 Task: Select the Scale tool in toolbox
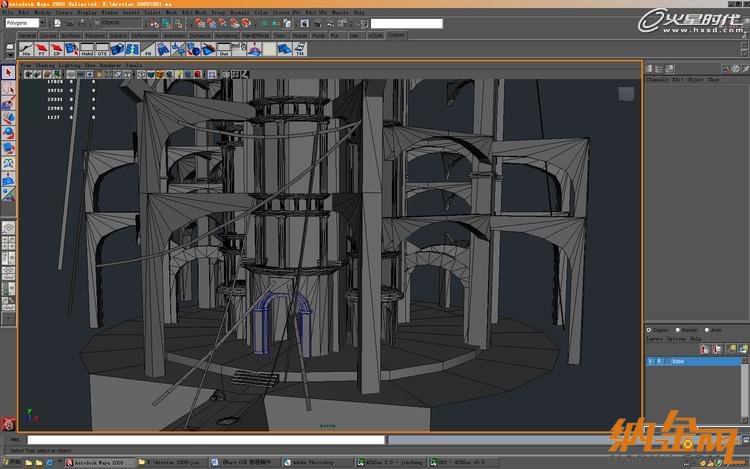[x=8, y=146]
